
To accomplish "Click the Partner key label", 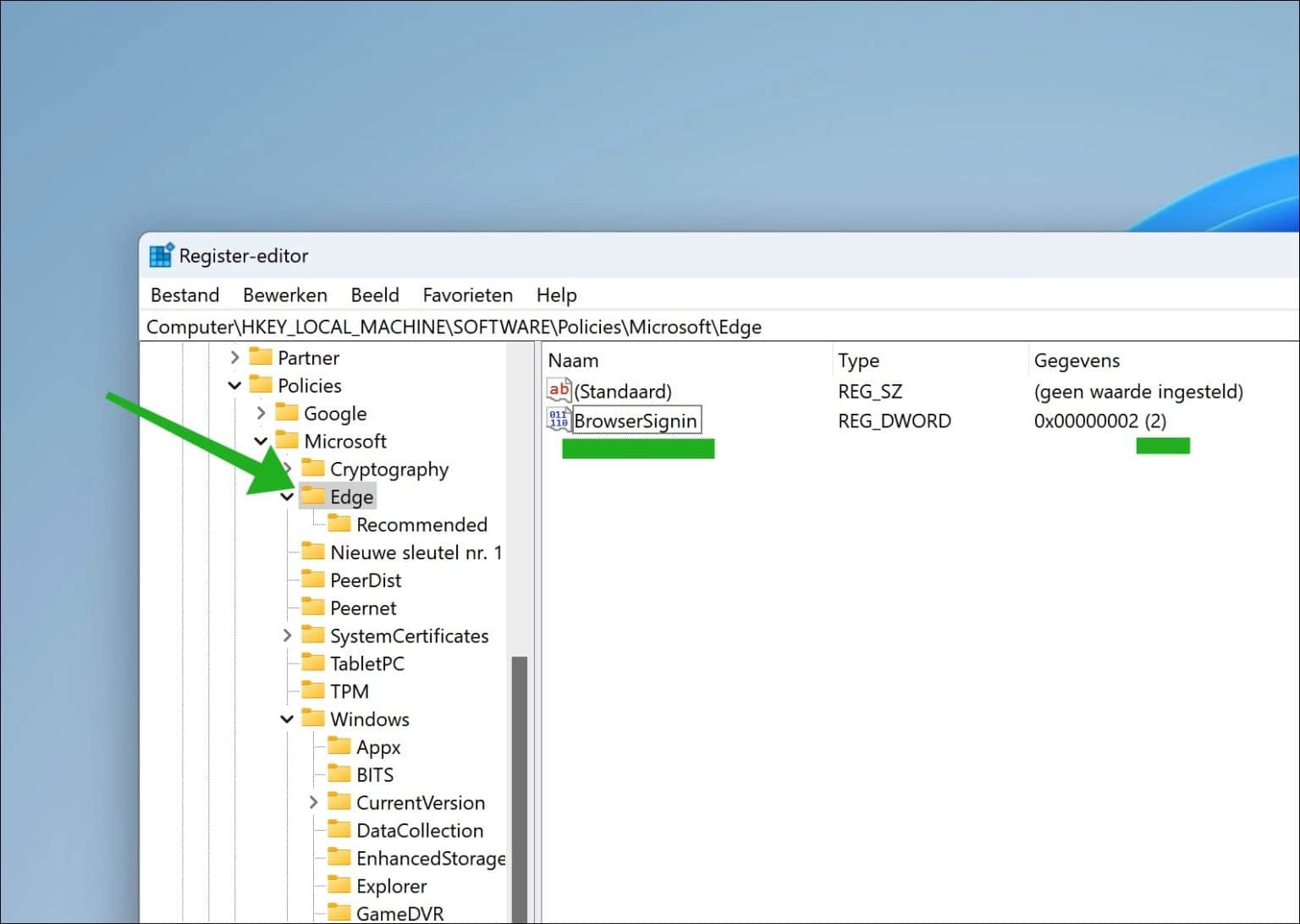I will 308,358.
